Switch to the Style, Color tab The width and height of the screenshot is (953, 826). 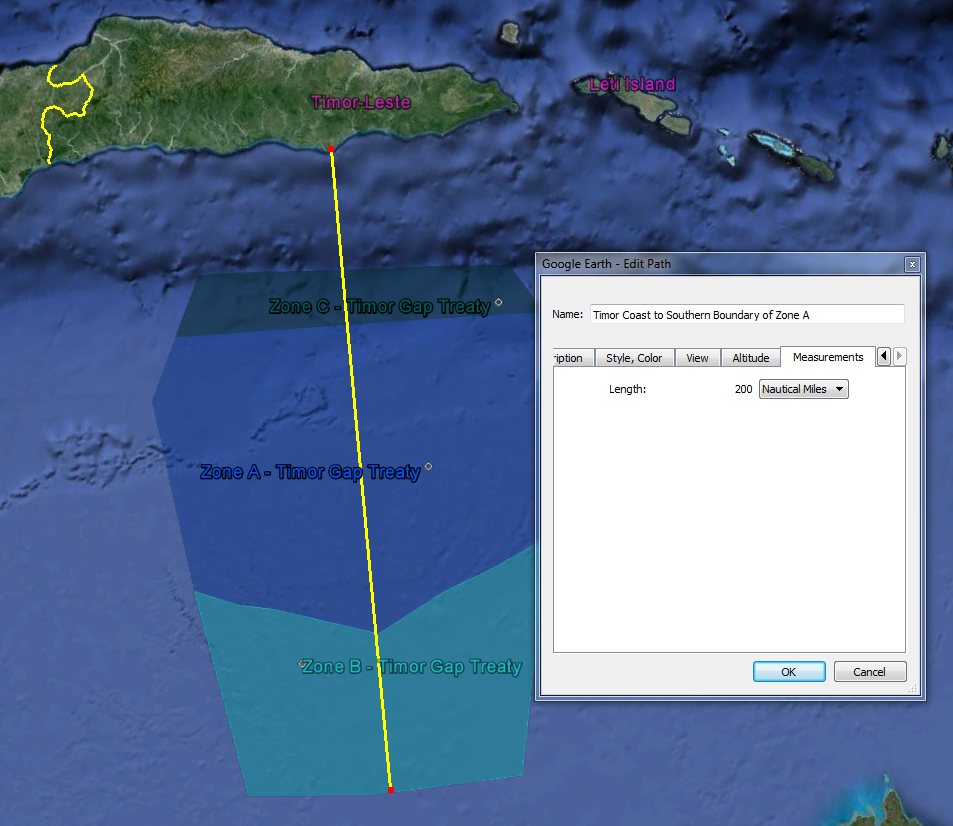tap(634, 358)
